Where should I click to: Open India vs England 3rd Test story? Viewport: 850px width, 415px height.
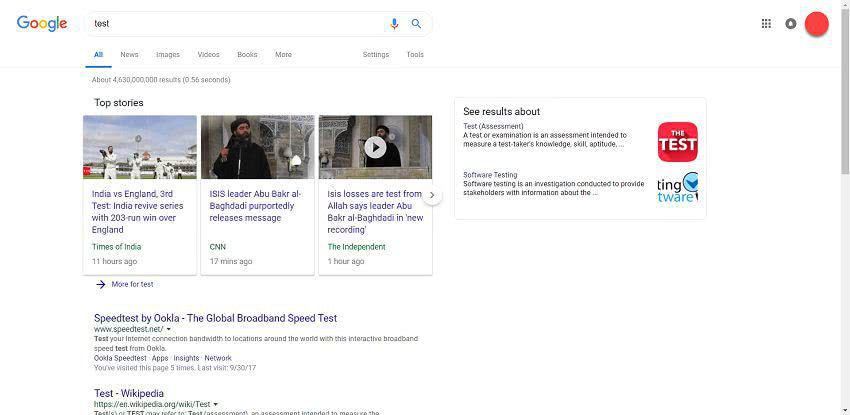(138, 212)
